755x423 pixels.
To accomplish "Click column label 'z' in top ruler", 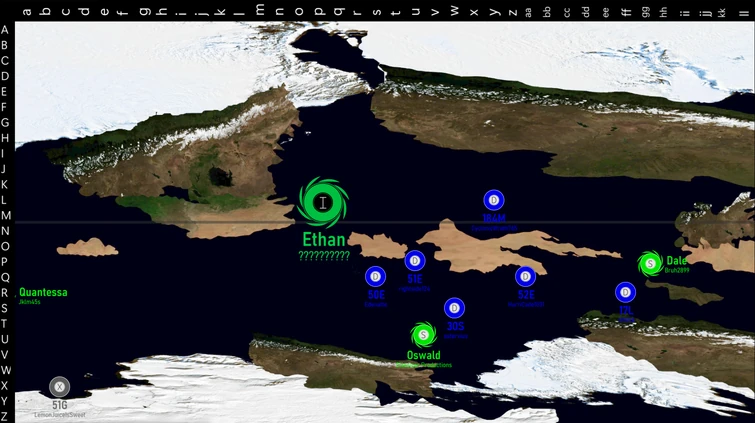I will [513, 13].
